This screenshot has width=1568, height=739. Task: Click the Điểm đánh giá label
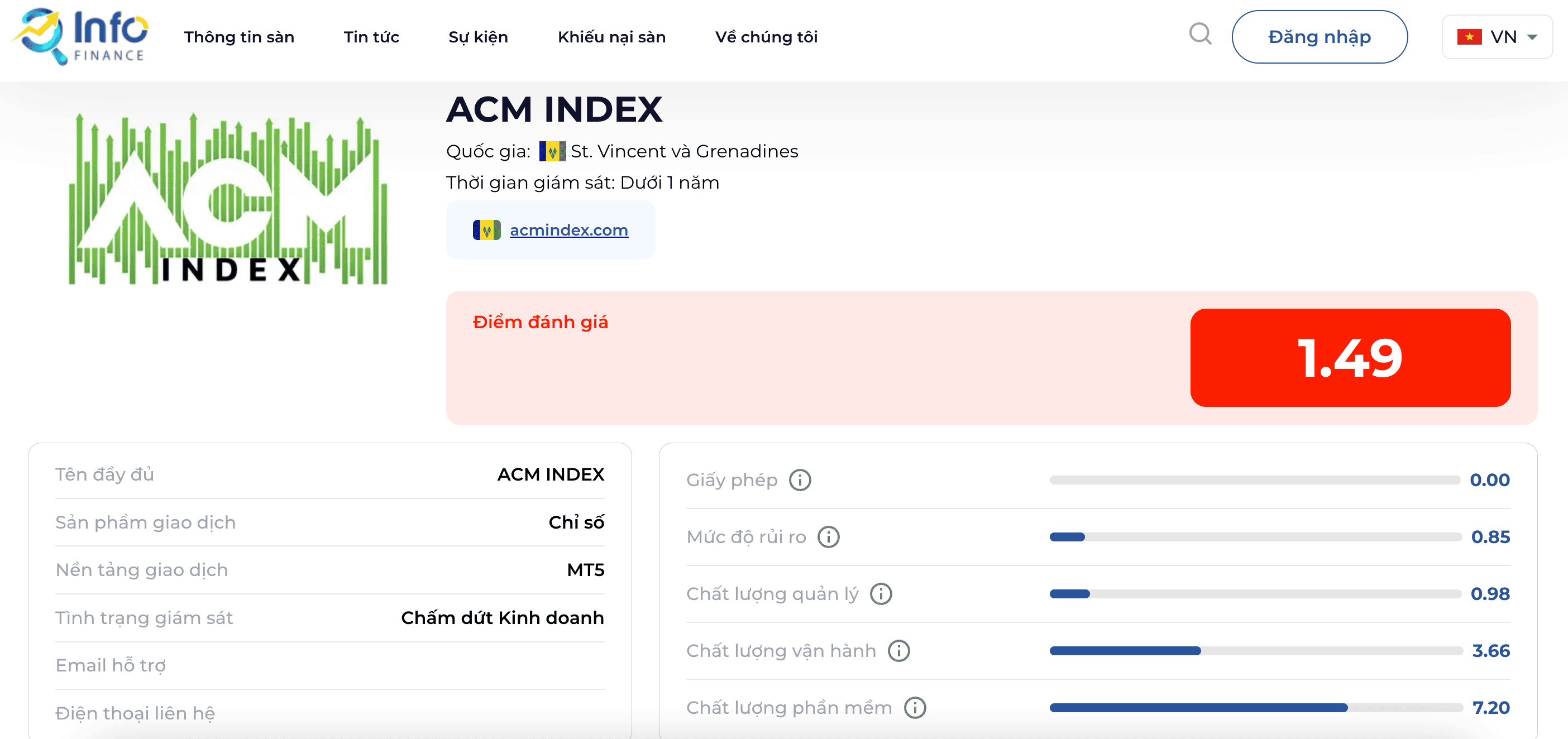pyautogui.click(x=540, y=321)
